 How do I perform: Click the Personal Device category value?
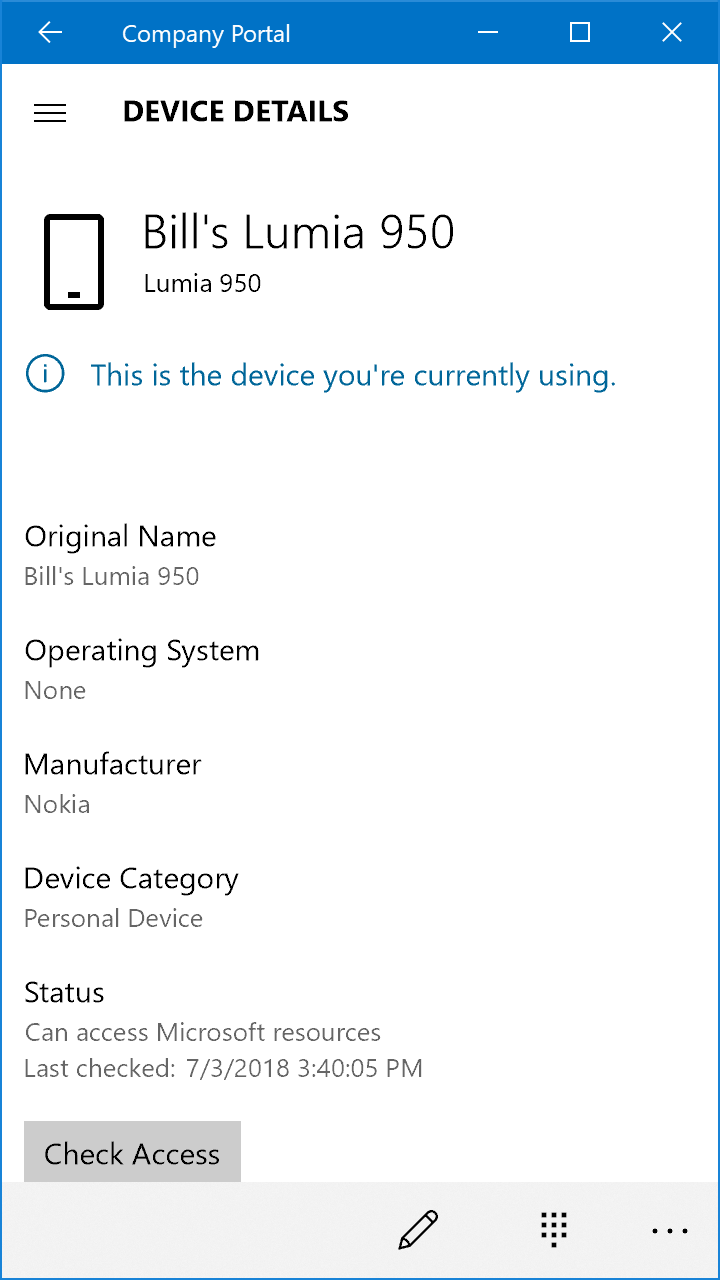click(x=113, y=919)
